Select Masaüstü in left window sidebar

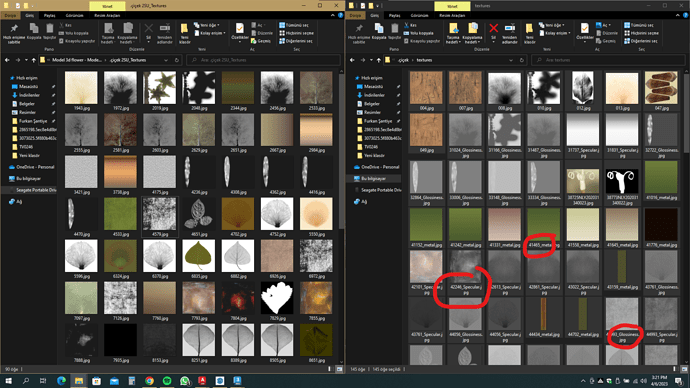pos(28,86)
